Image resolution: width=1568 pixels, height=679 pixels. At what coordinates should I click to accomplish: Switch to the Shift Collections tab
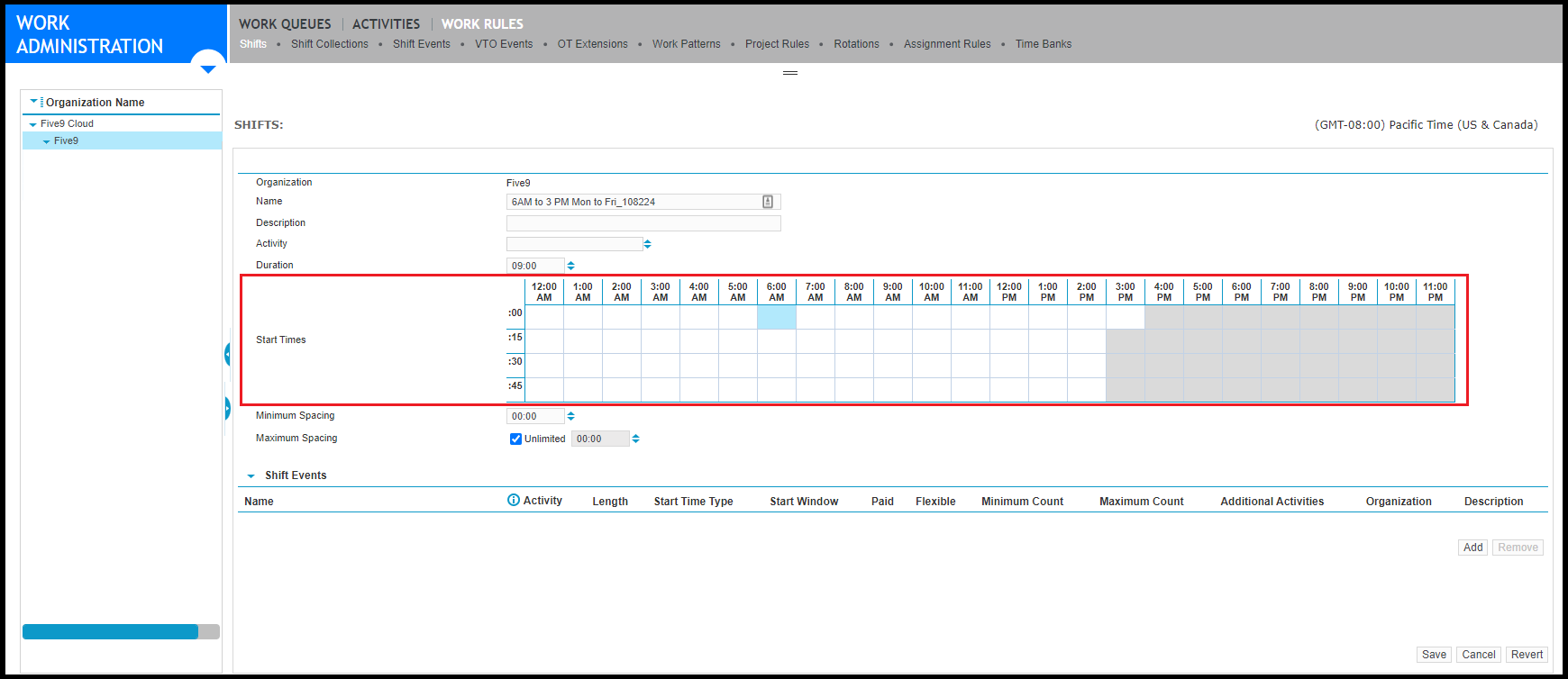click(x=330, y=44)
